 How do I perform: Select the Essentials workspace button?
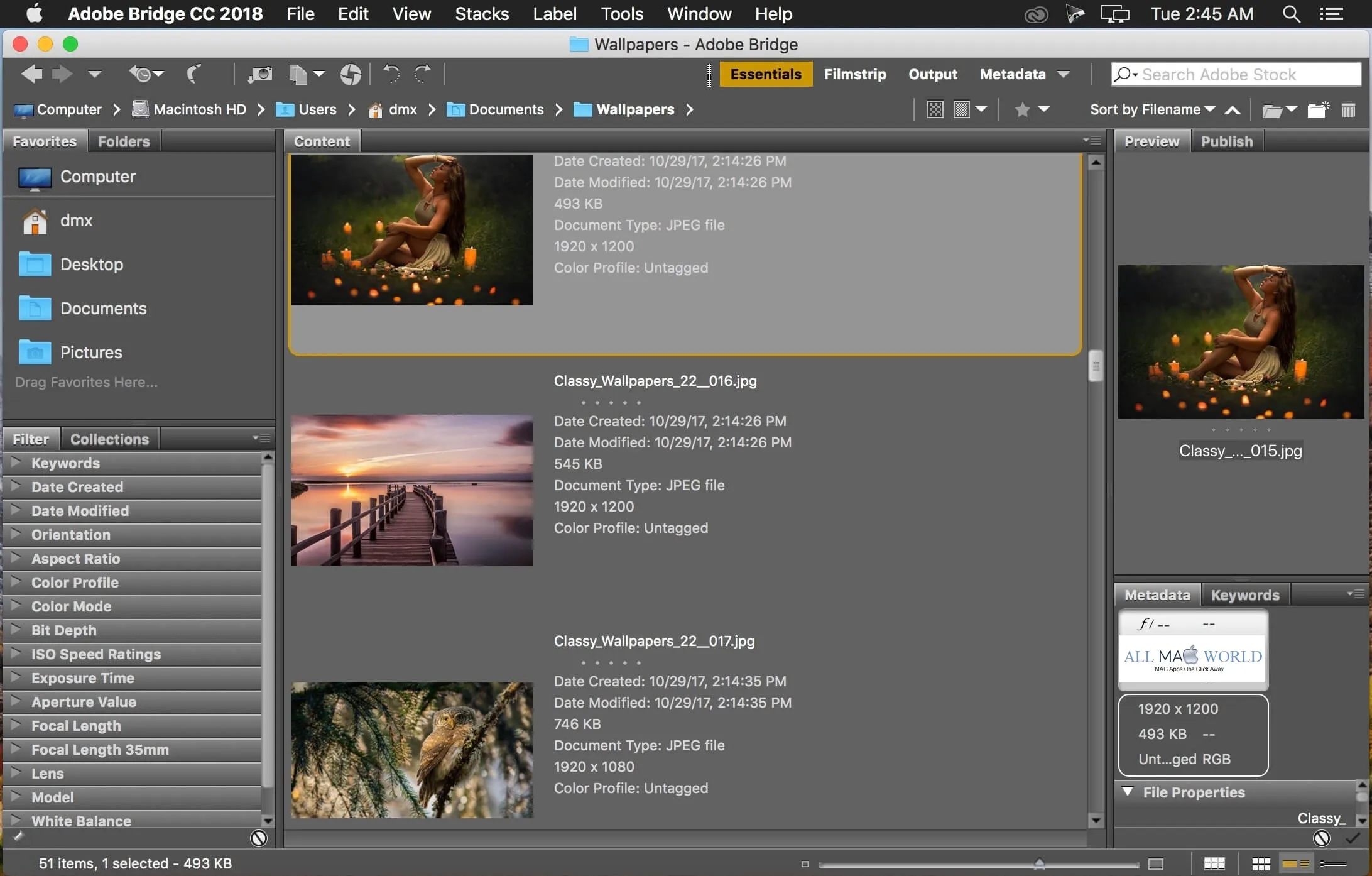(x=765, y=74)
